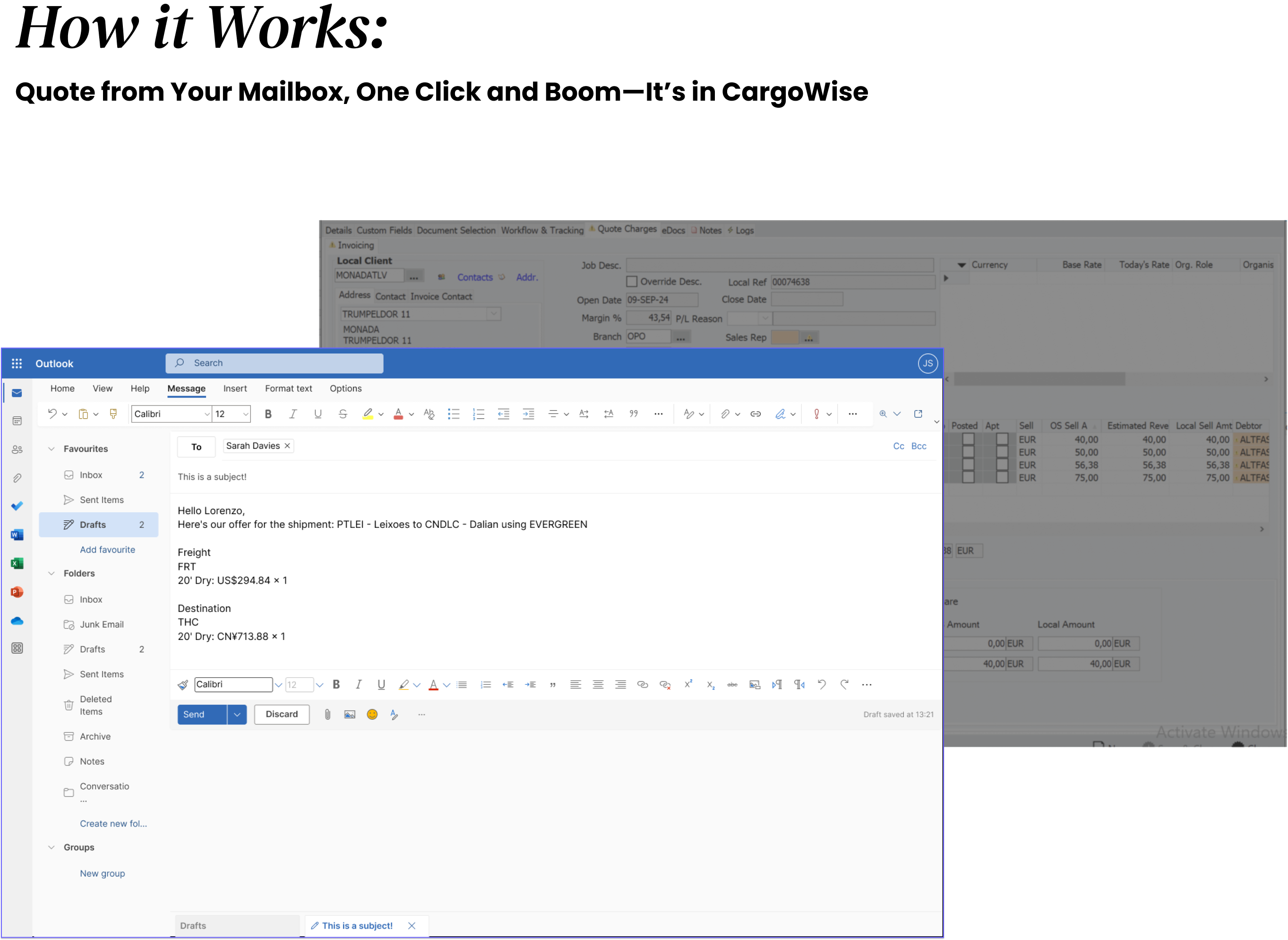This screenshot has height=940, width=1288.
Task: Toggle bold in the top ribbon
Action: [x=268, y=414]
